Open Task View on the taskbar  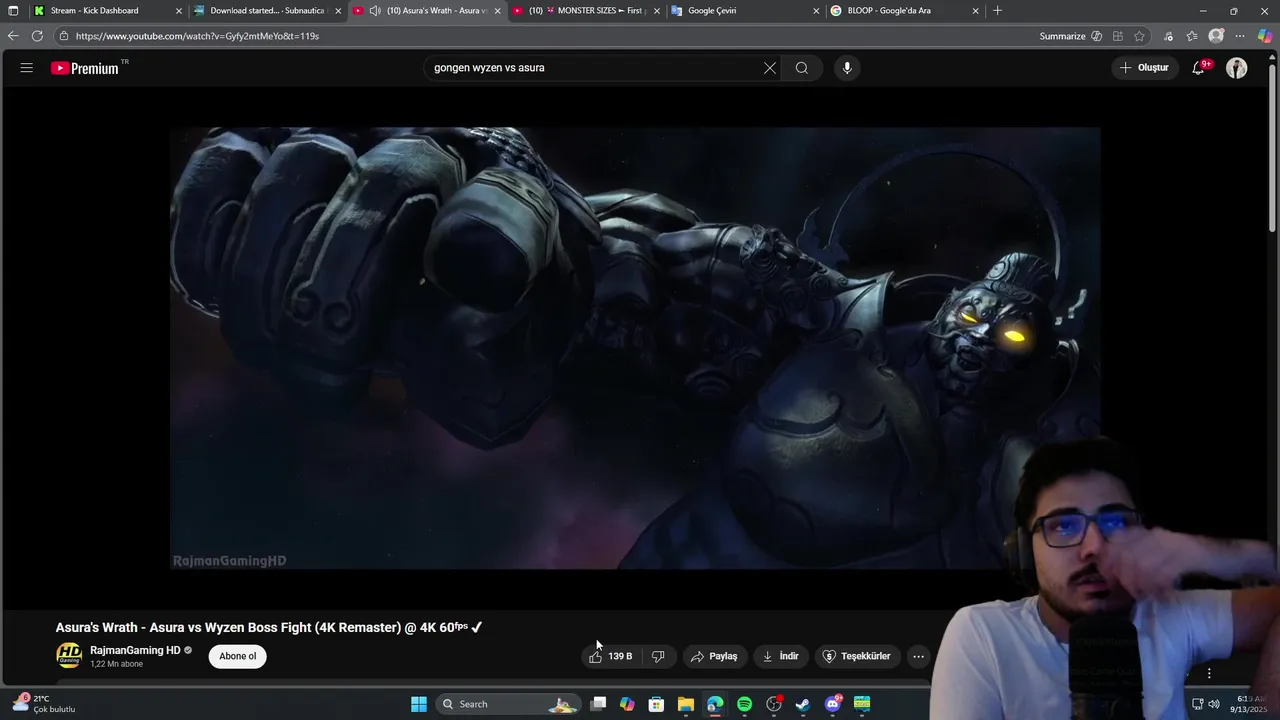(x=598, y=704)
